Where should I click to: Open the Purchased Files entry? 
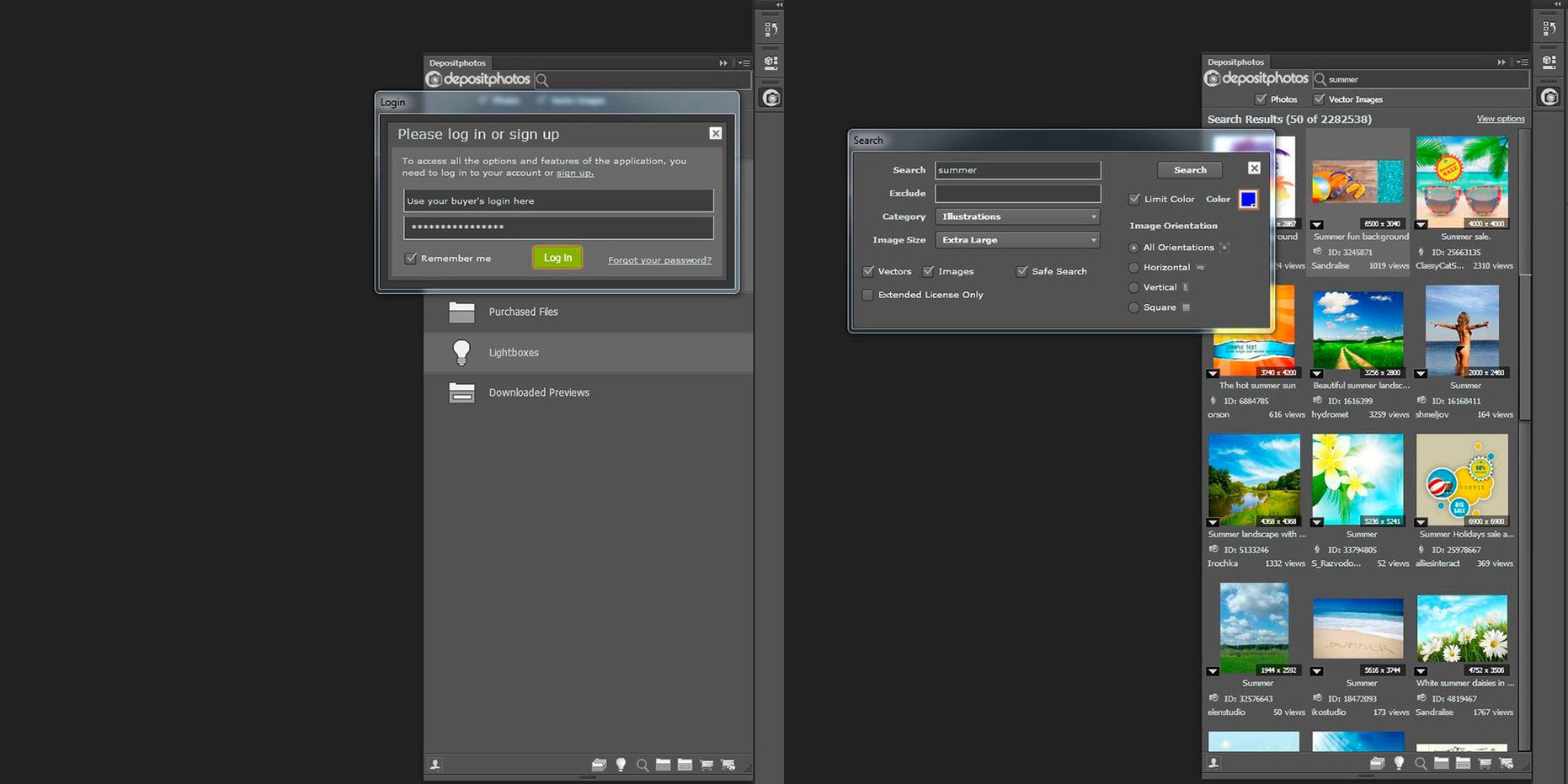pos(588,312)
